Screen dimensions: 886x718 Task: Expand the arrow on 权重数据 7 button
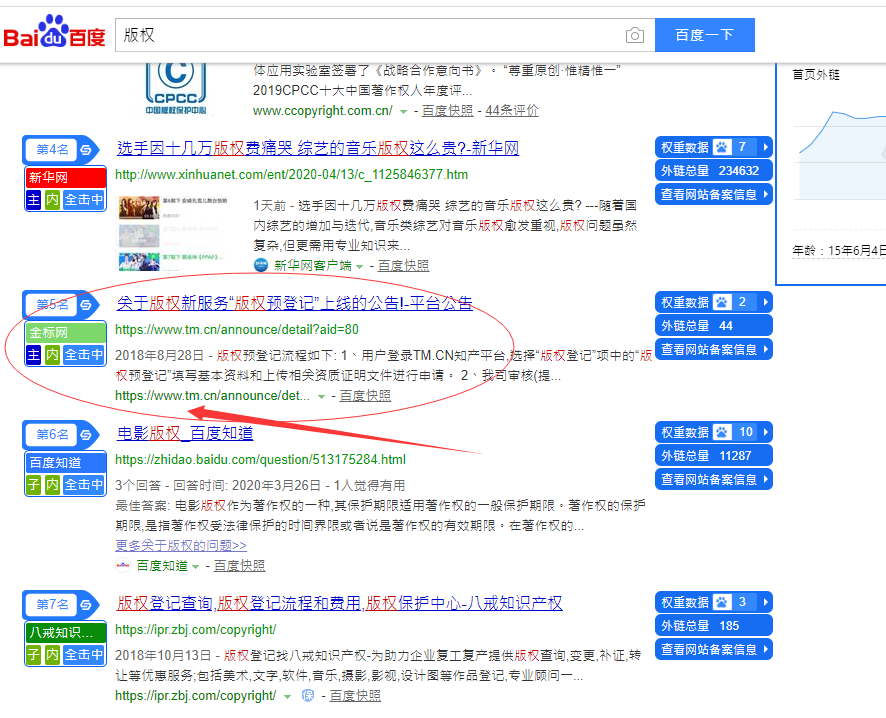[766, 147]
